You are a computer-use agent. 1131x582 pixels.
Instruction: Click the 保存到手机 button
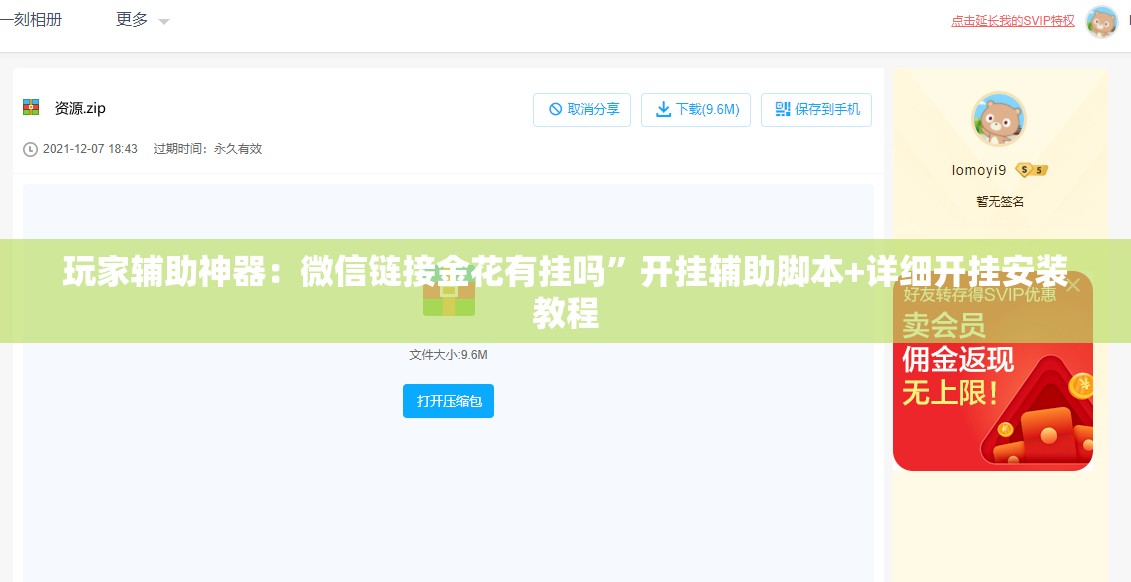(817, 110)
